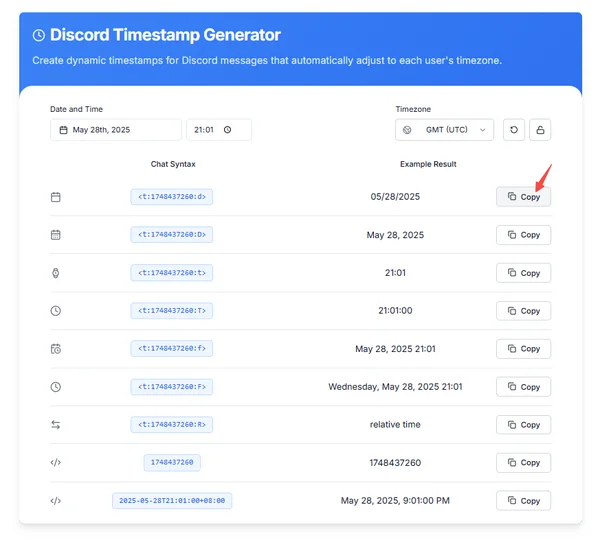The image size is (600, 540).
Task: Click the clock icon of the Wednesday row
Action: (55, 387)
